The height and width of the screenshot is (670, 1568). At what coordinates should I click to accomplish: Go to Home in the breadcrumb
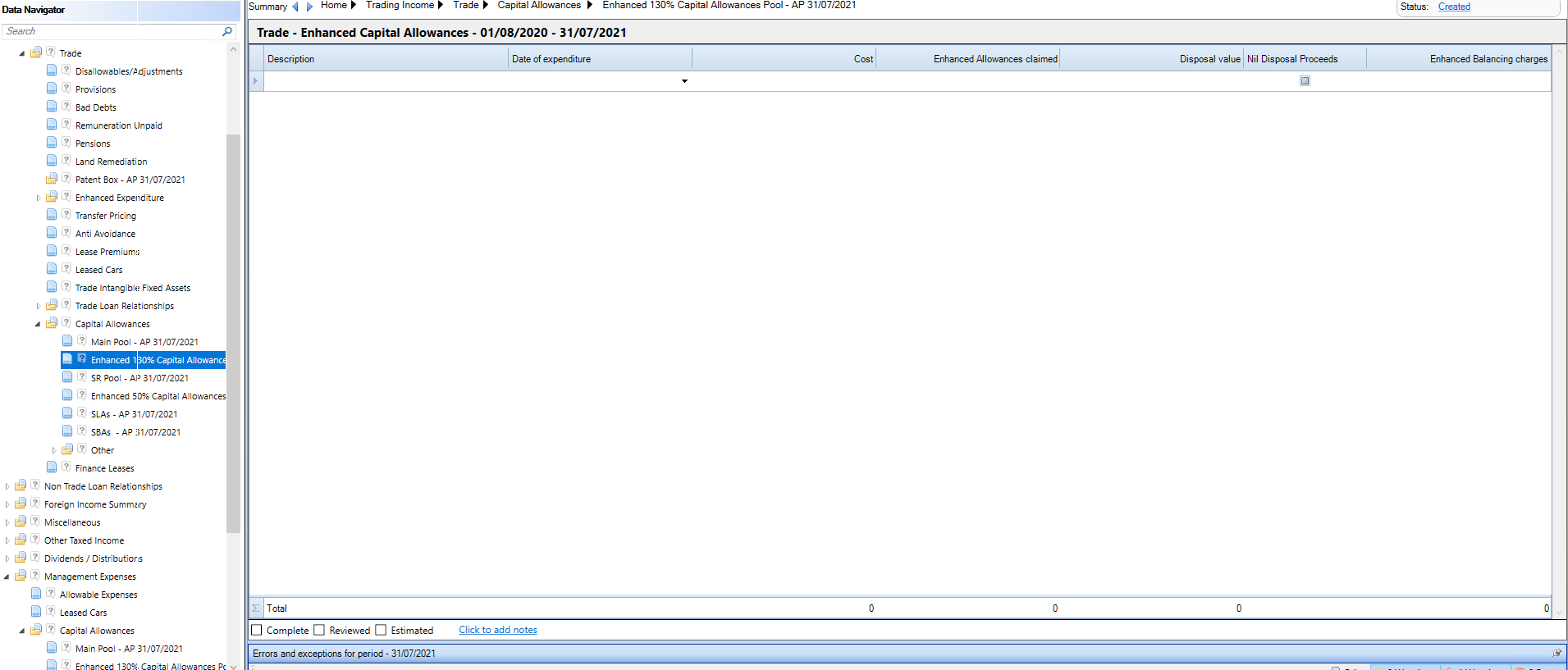click(x=334, y=5)
